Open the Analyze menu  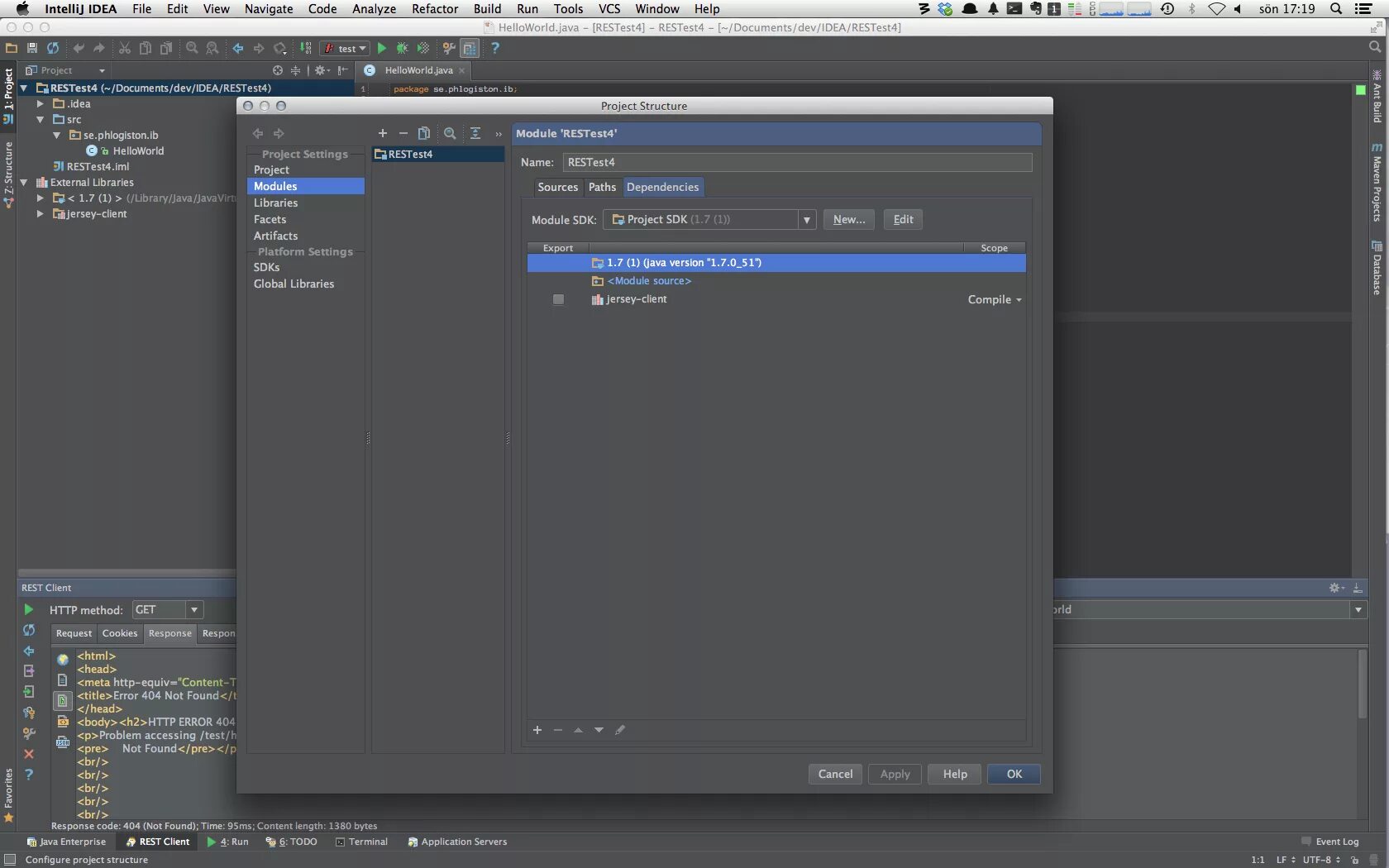374,9
